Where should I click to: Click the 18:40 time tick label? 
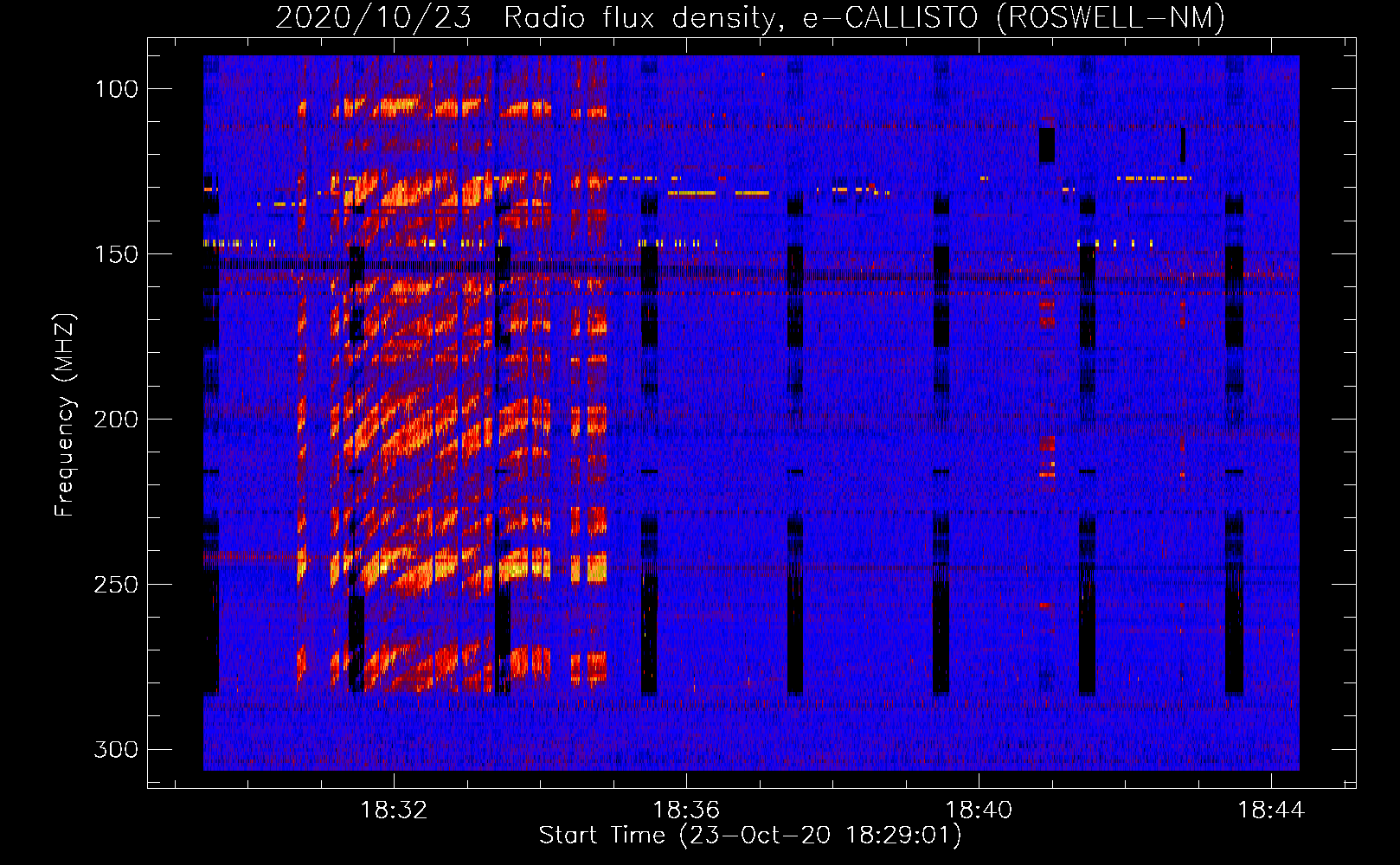tap(979, 811)
